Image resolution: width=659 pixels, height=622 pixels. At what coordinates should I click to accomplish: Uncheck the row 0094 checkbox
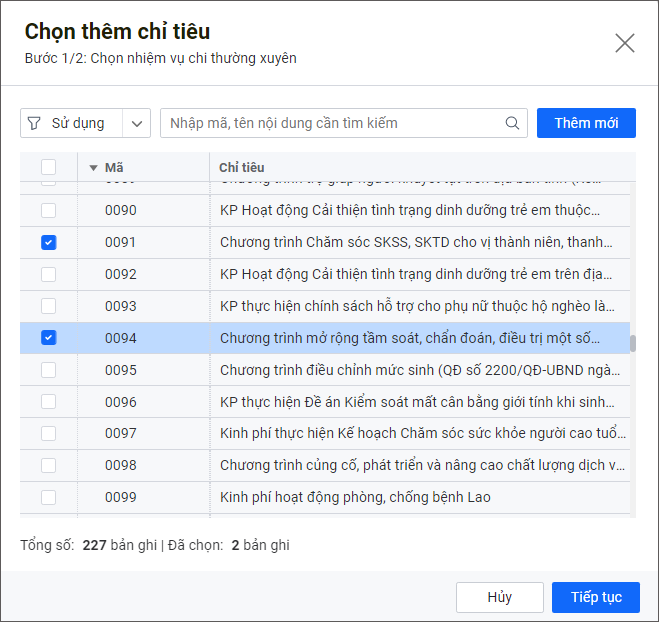48,338
